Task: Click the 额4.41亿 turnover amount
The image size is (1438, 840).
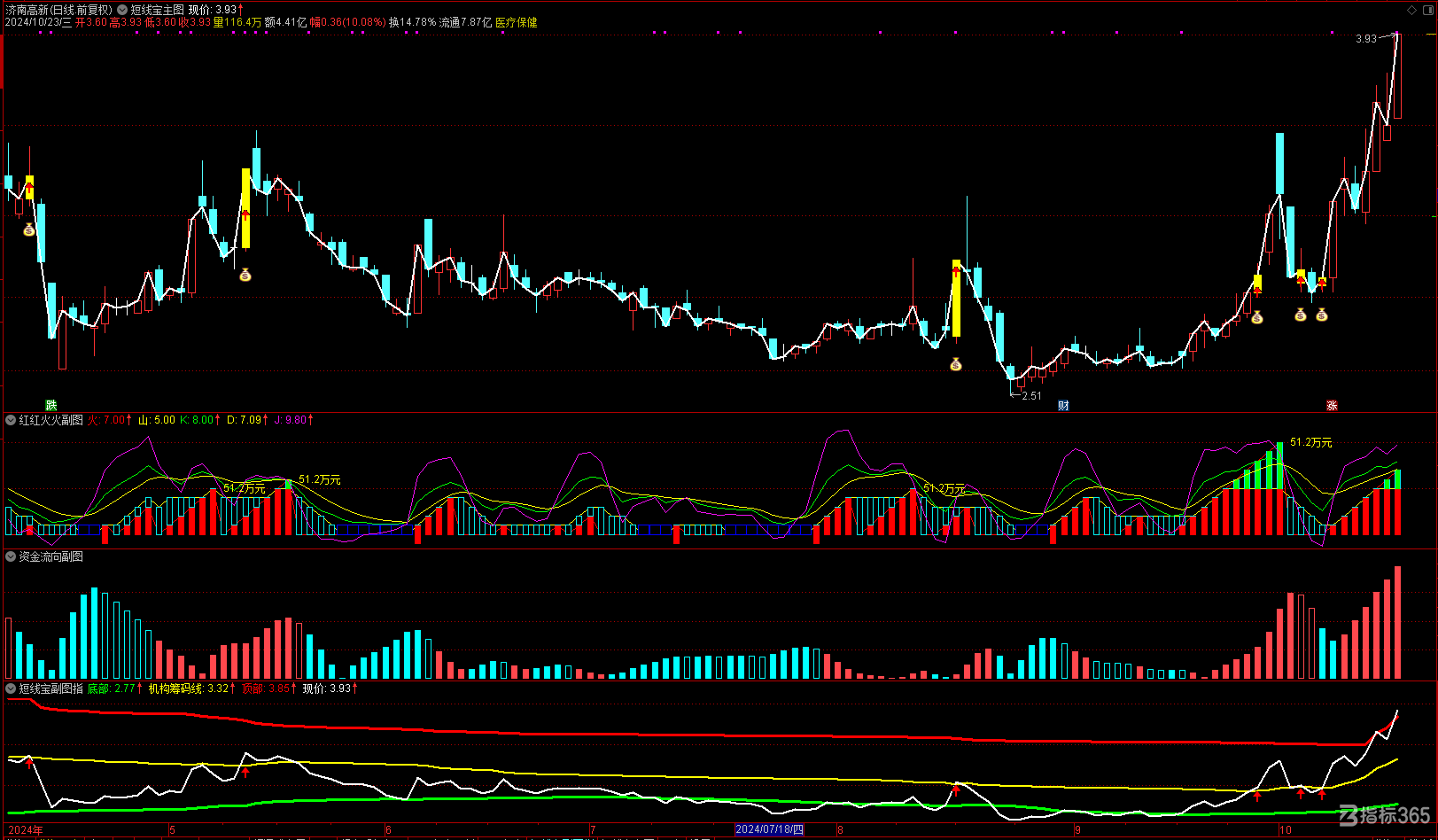Action: (x=286, y=22)
